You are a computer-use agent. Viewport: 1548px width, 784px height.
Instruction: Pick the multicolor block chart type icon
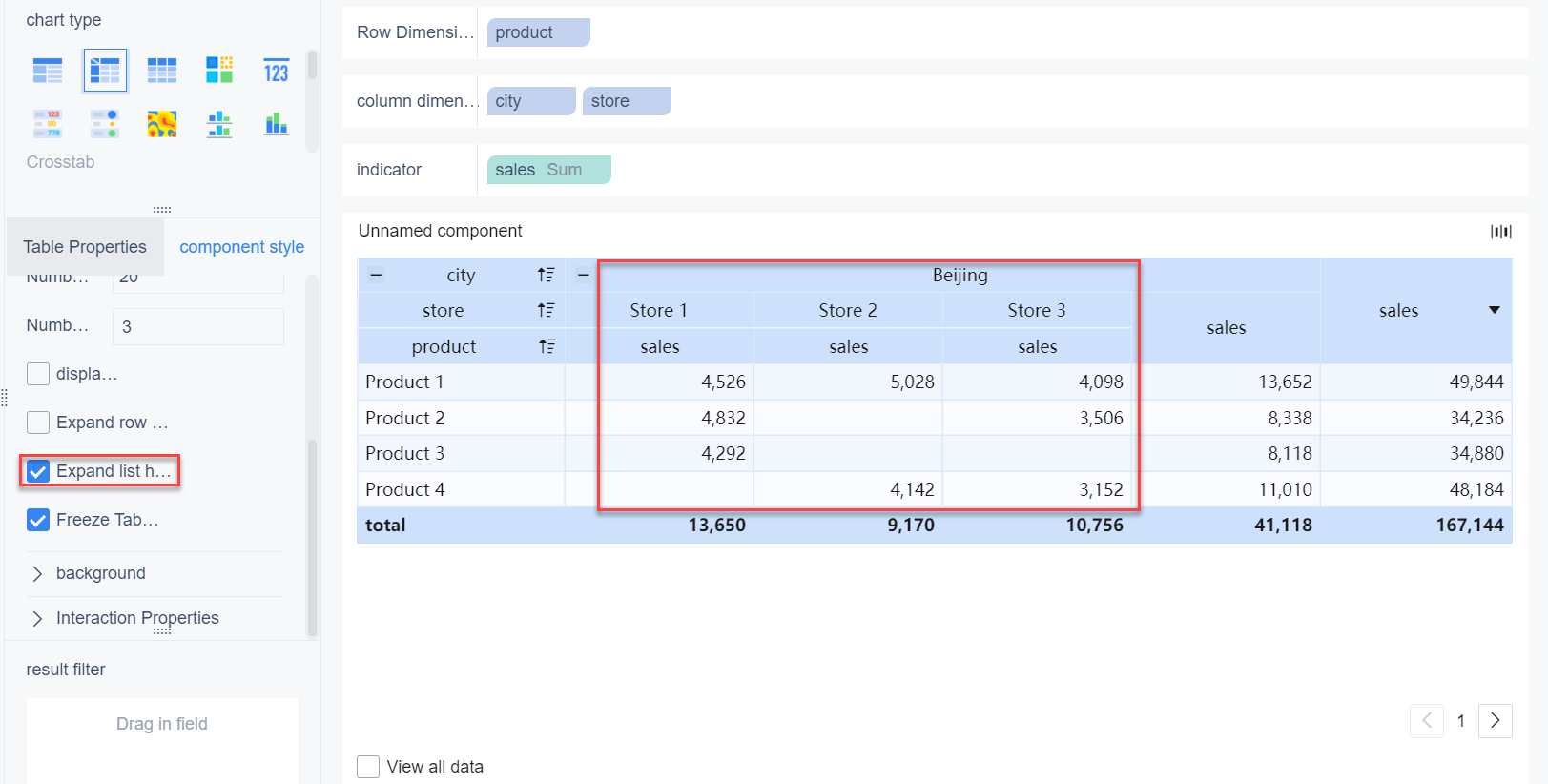tap(219, 70)
